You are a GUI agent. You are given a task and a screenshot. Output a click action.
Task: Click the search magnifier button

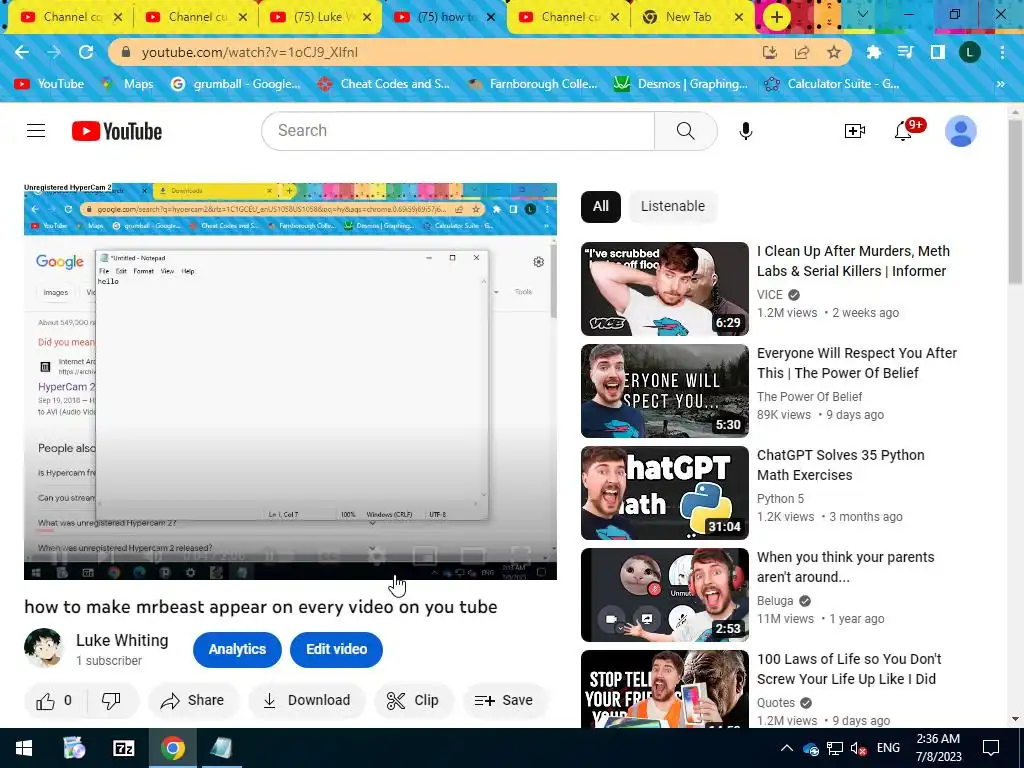(686, 131)
